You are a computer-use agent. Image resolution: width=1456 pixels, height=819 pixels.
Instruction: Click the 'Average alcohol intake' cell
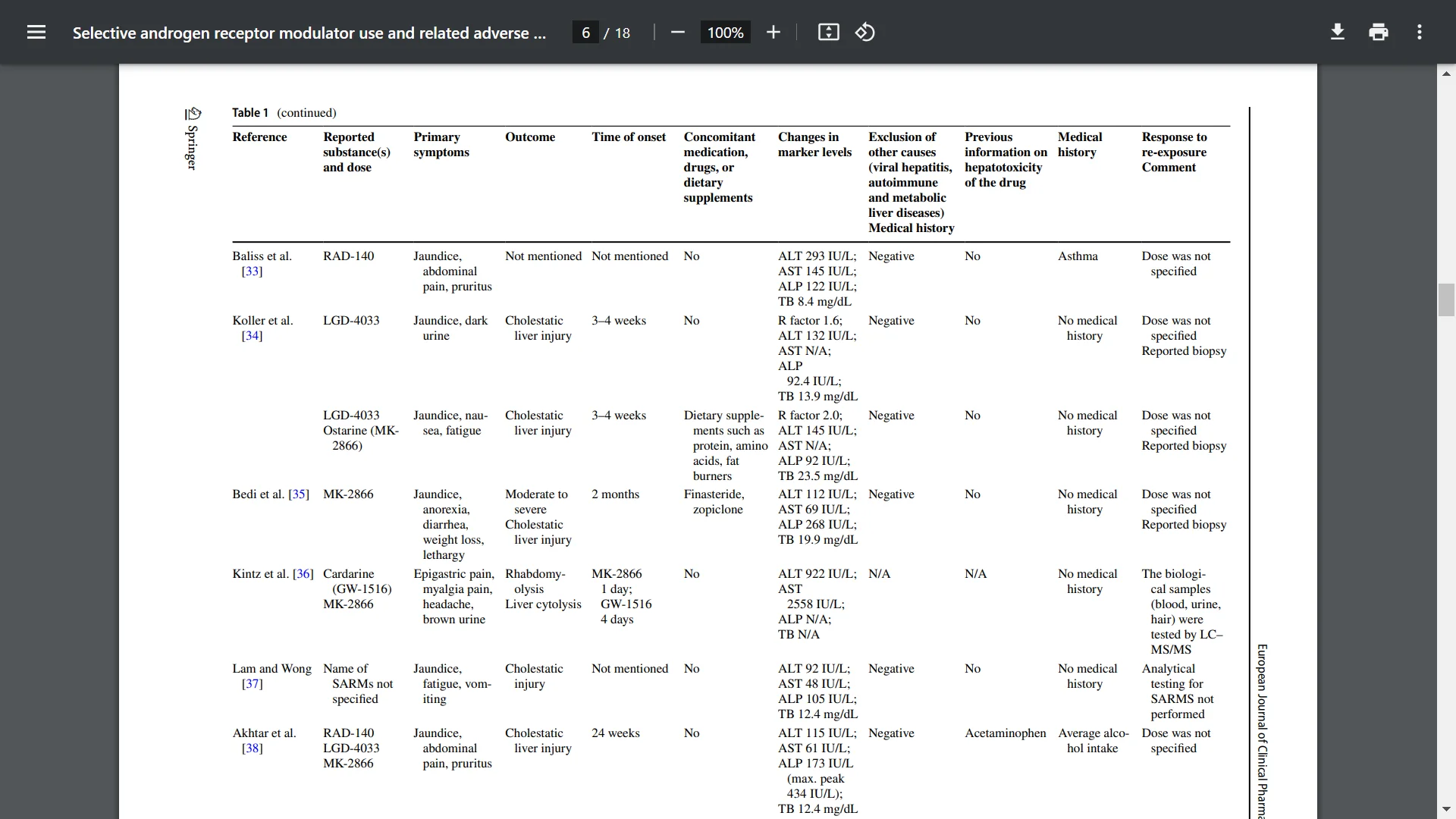tap(1094, 741)
